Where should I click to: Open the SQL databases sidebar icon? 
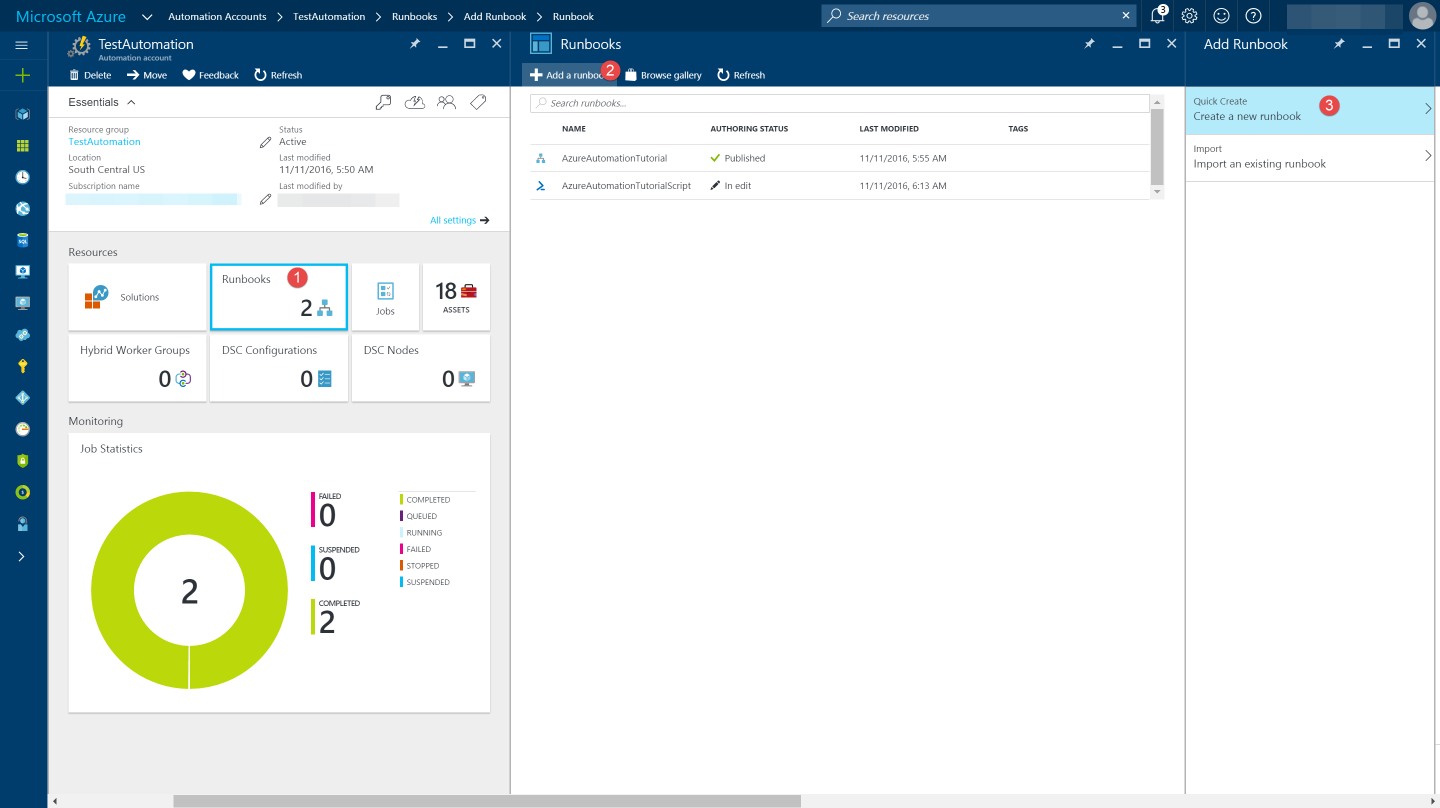[22, 240]
